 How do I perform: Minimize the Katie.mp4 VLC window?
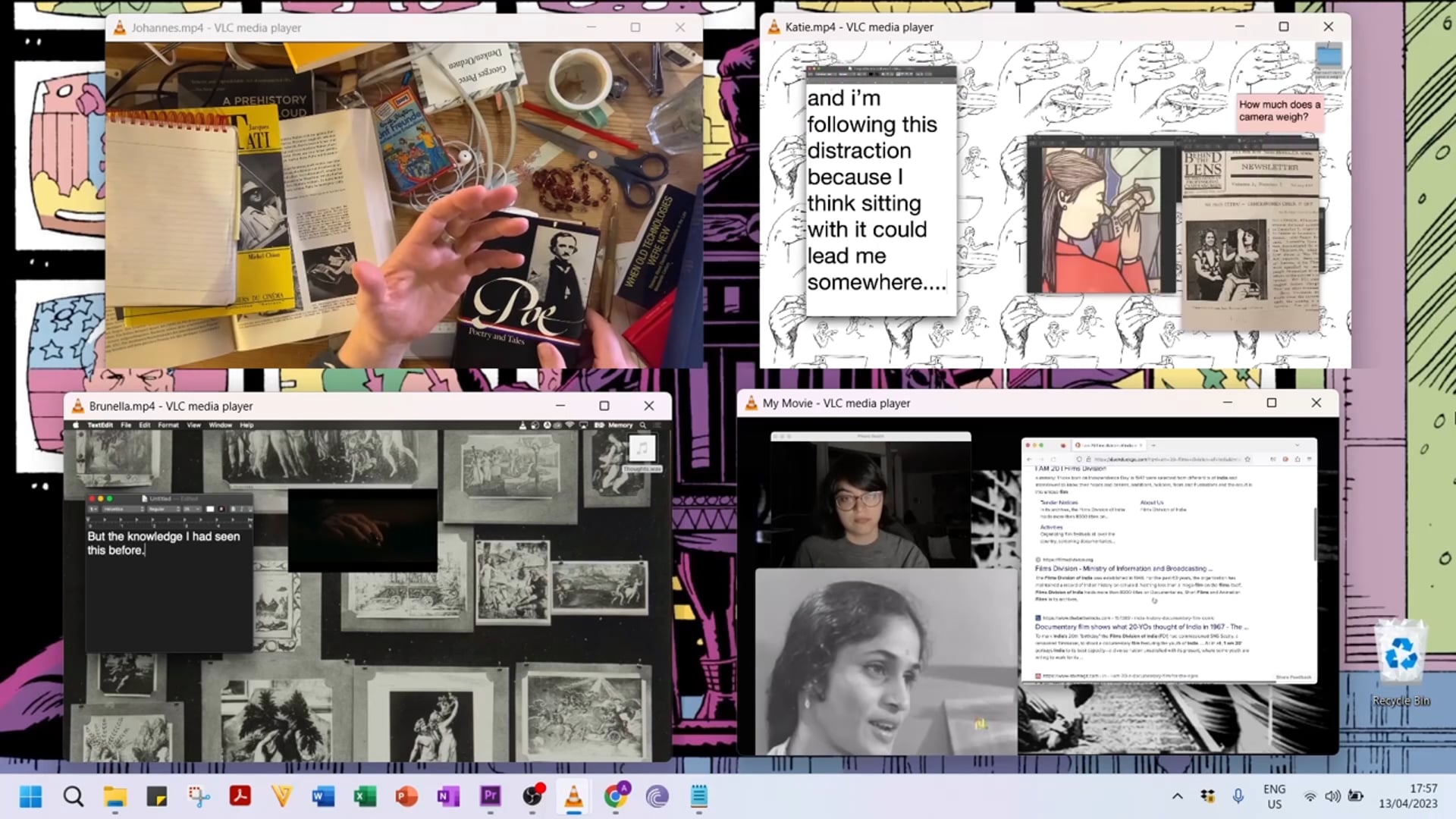(1240, 27)
